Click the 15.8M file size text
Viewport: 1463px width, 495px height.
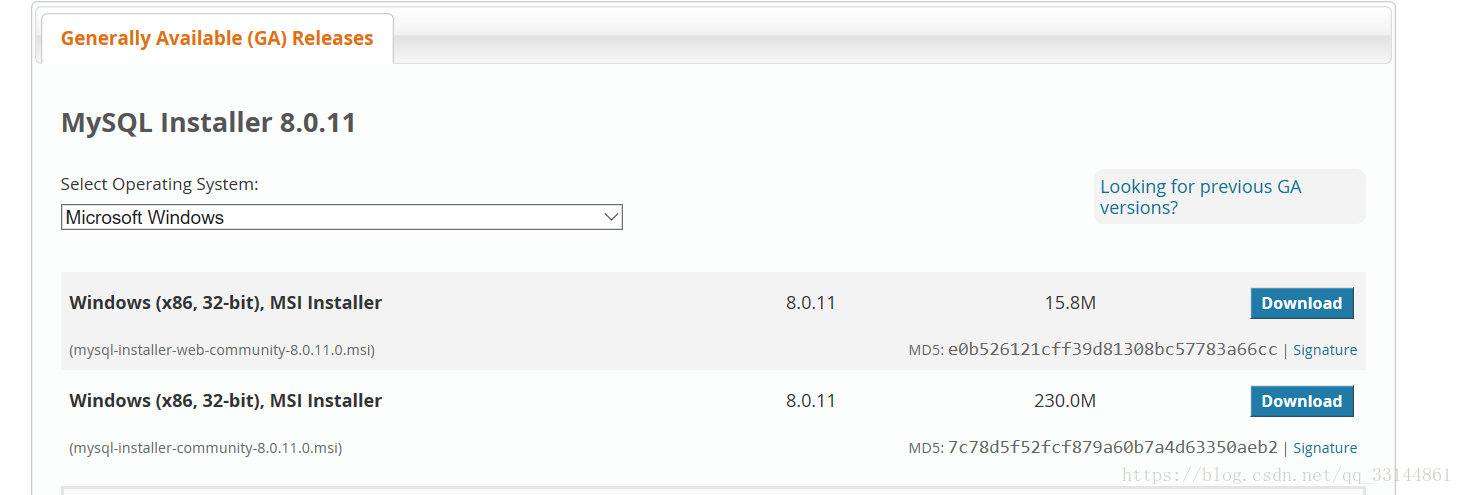[1070, 303]
